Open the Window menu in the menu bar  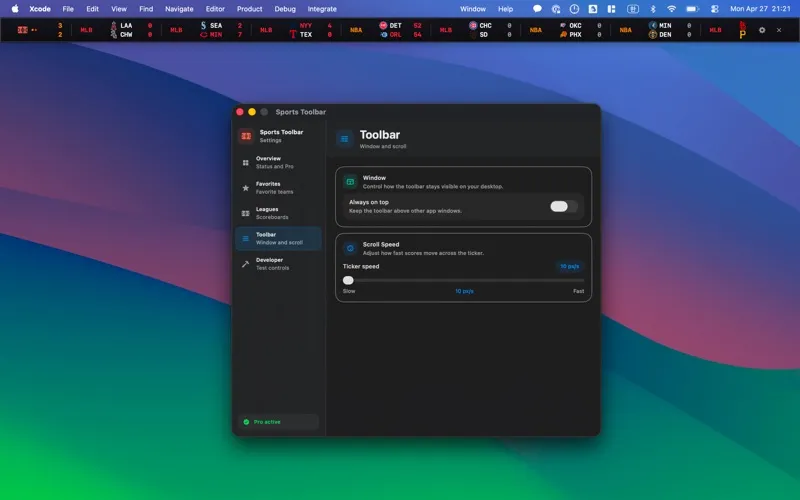tap(473, 9)
